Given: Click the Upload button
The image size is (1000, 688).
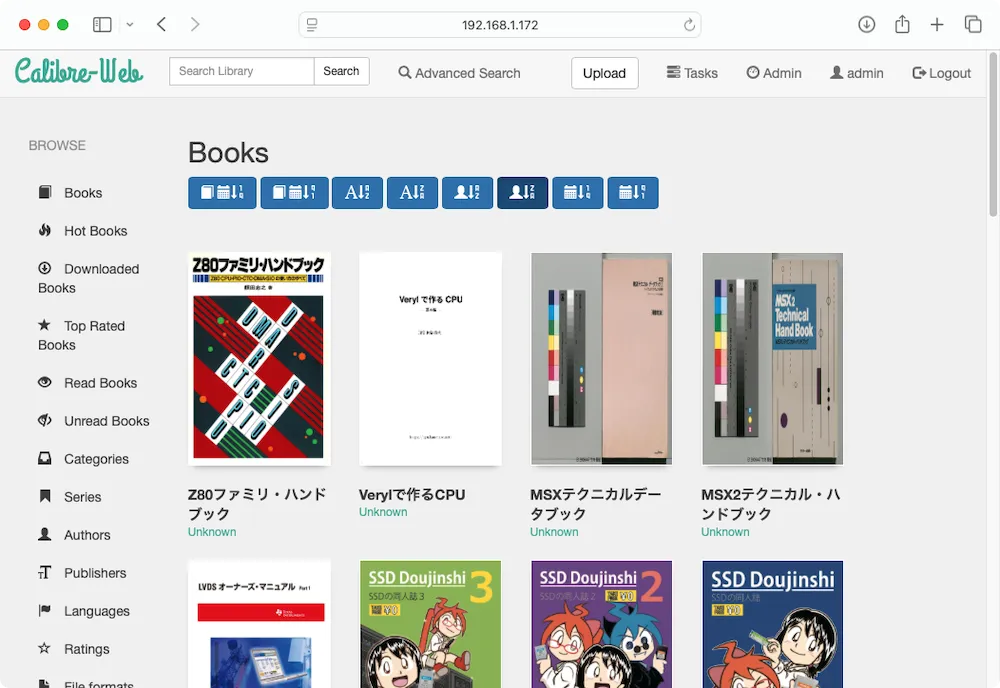Looking at the screenshot, I should (605, 73).
